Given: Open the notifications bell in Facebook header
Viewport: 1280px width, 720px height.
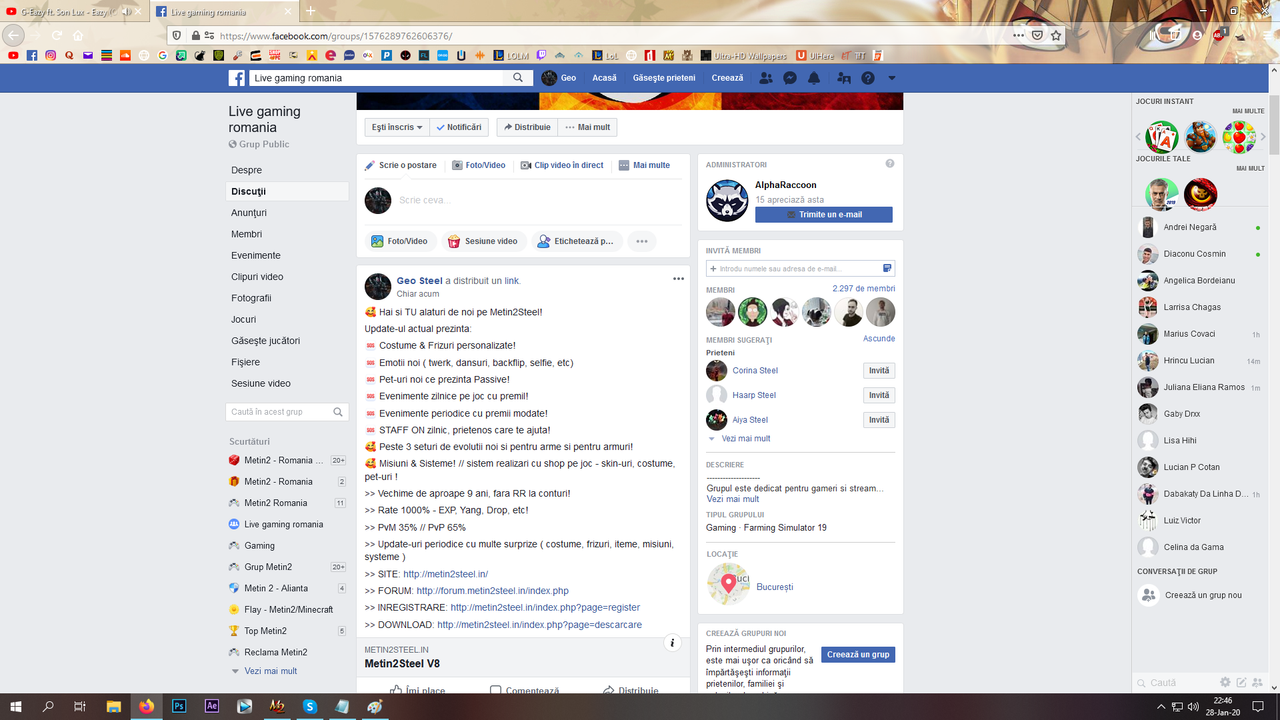Looking at the screenshot, I should 814,78.
